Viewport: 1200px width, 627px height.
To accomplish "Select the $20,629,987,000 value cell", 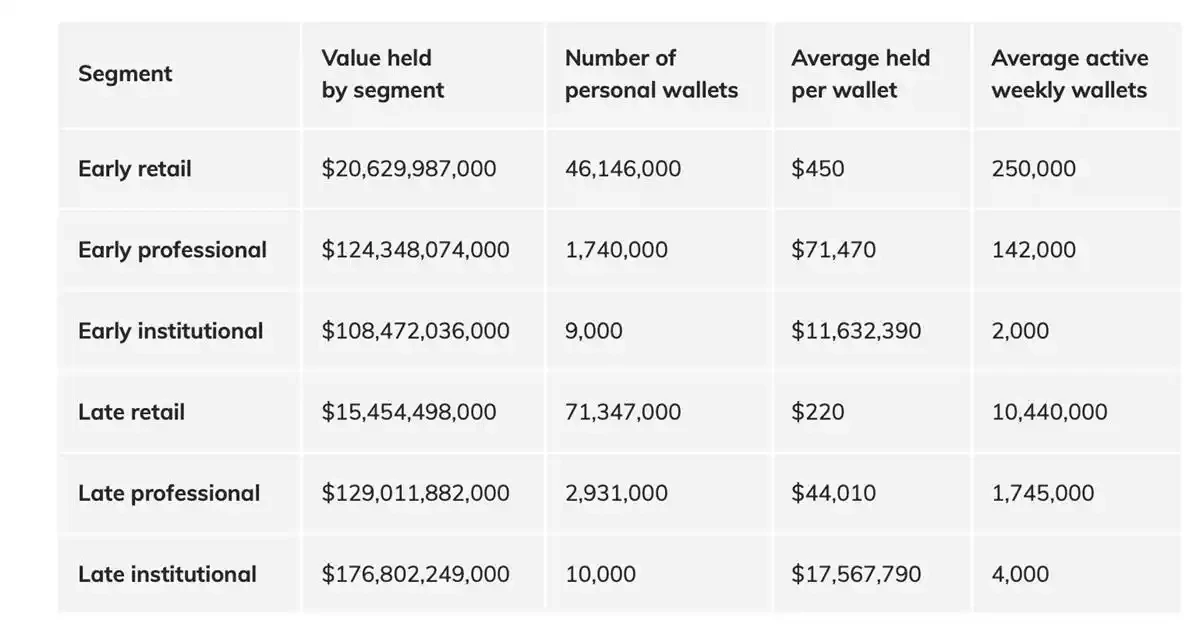I will coord(408,168).
